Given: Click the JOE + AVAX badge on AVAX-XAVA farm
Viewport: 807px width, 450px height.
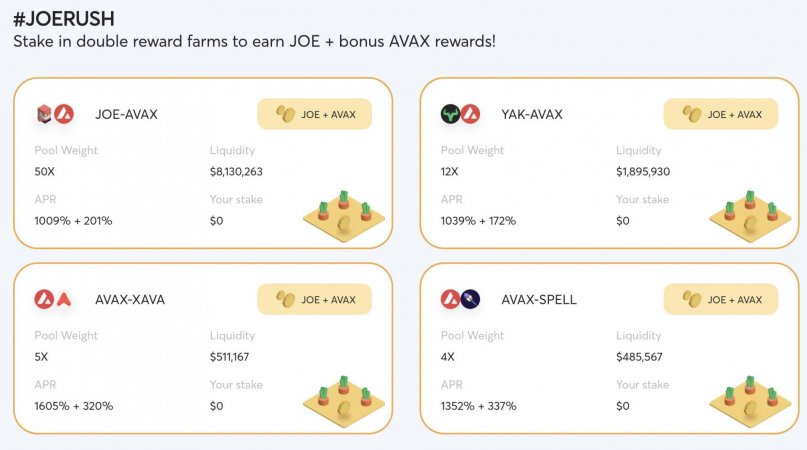Looking at the screenshot, I should click(x=314, y=299).
